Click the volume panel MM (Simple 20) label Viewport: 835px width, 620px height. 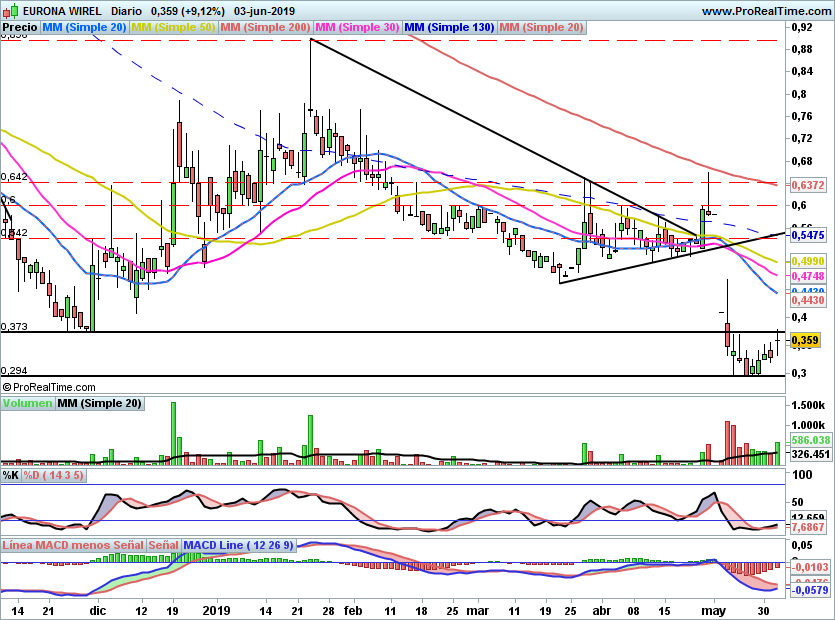coord(100,403)
